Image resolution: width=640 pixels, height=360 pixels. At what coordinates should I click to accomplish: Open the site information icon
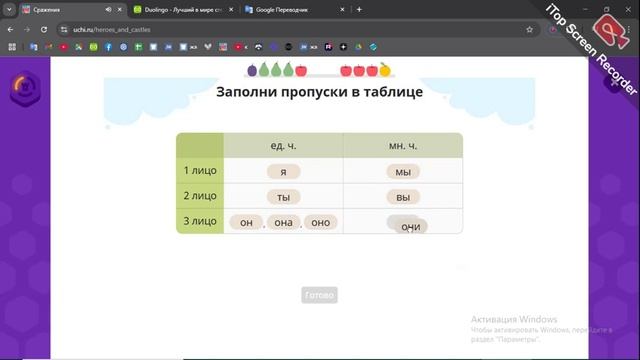64,29
